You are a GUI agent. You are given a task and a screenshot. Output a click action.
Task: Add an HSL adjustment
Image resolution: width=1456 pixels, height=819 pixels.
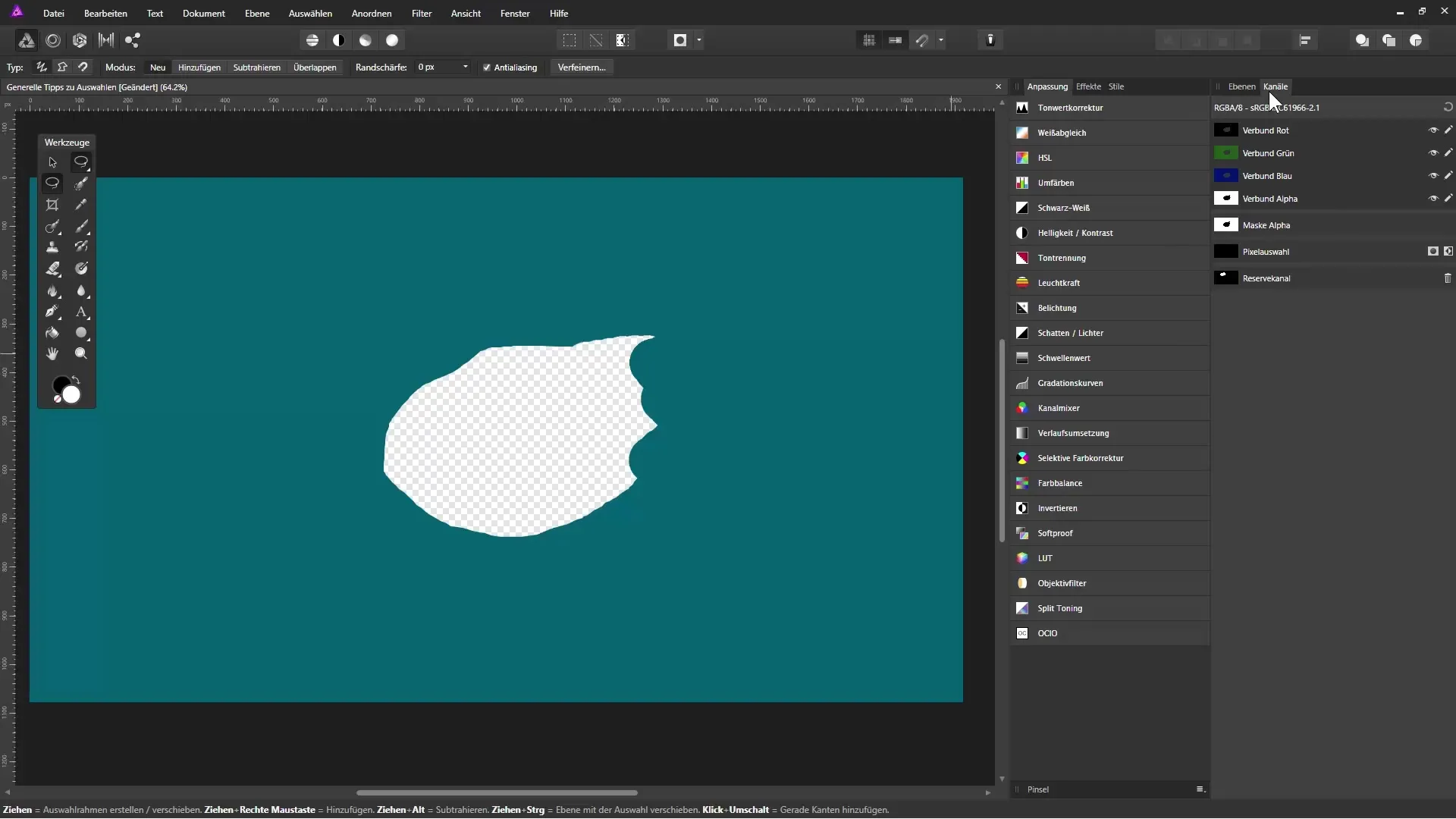point(1110,158)
